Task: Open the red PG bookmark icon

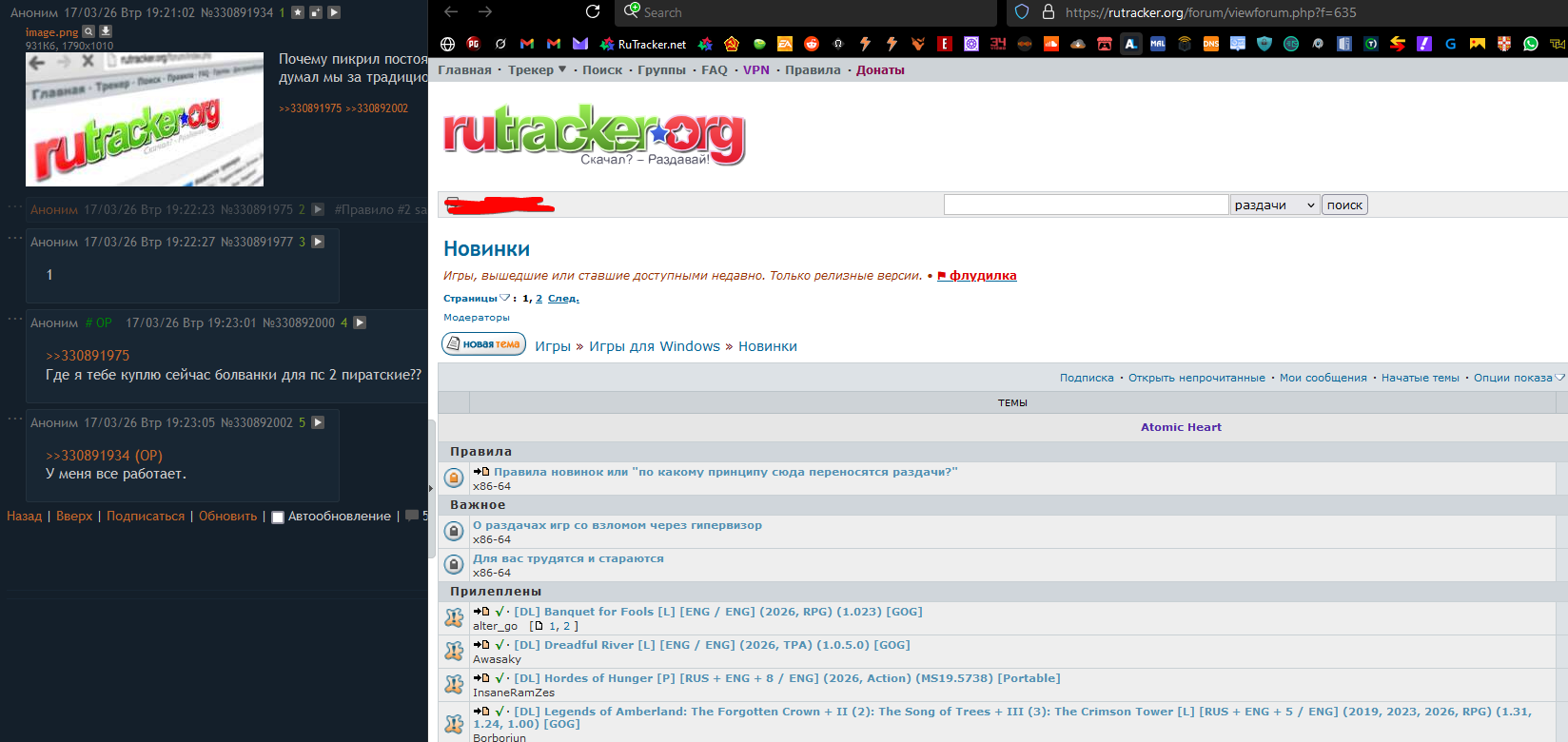Action: click(474, 44)
